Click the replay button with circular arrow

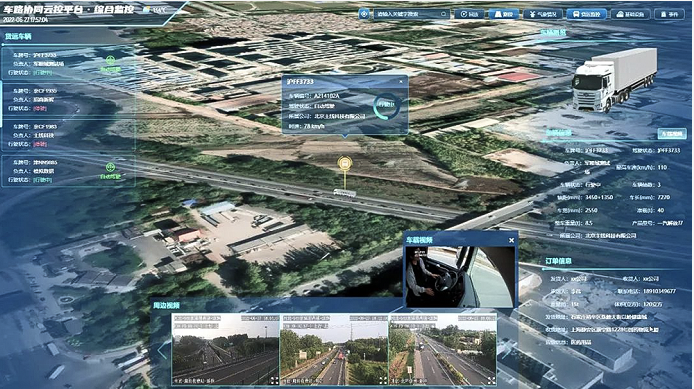pos(469,14)
